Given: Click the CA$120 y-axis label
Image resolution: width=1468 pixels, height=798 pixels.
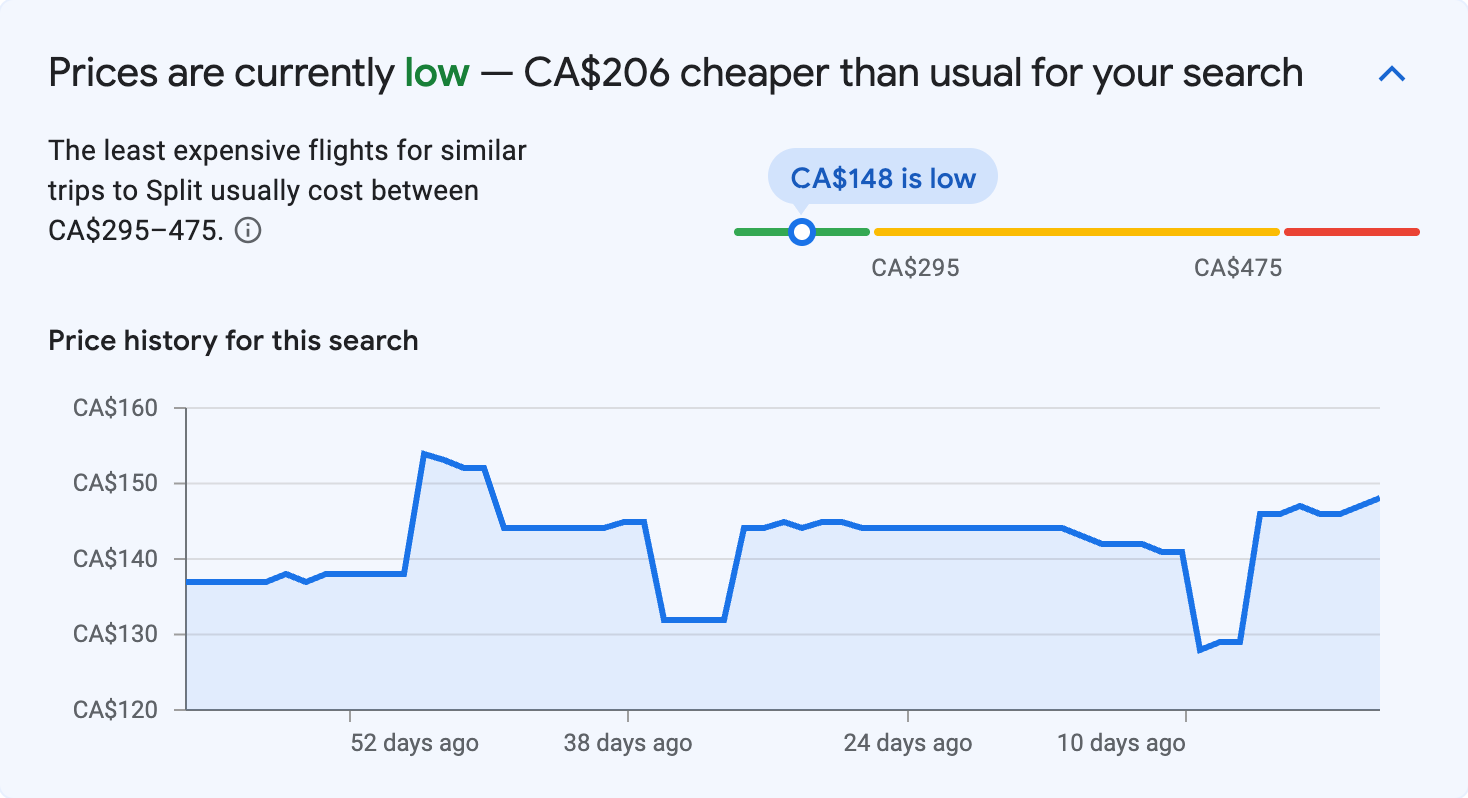Looking at the screenshot, I should pyautogui.click(x=116, y=710).
